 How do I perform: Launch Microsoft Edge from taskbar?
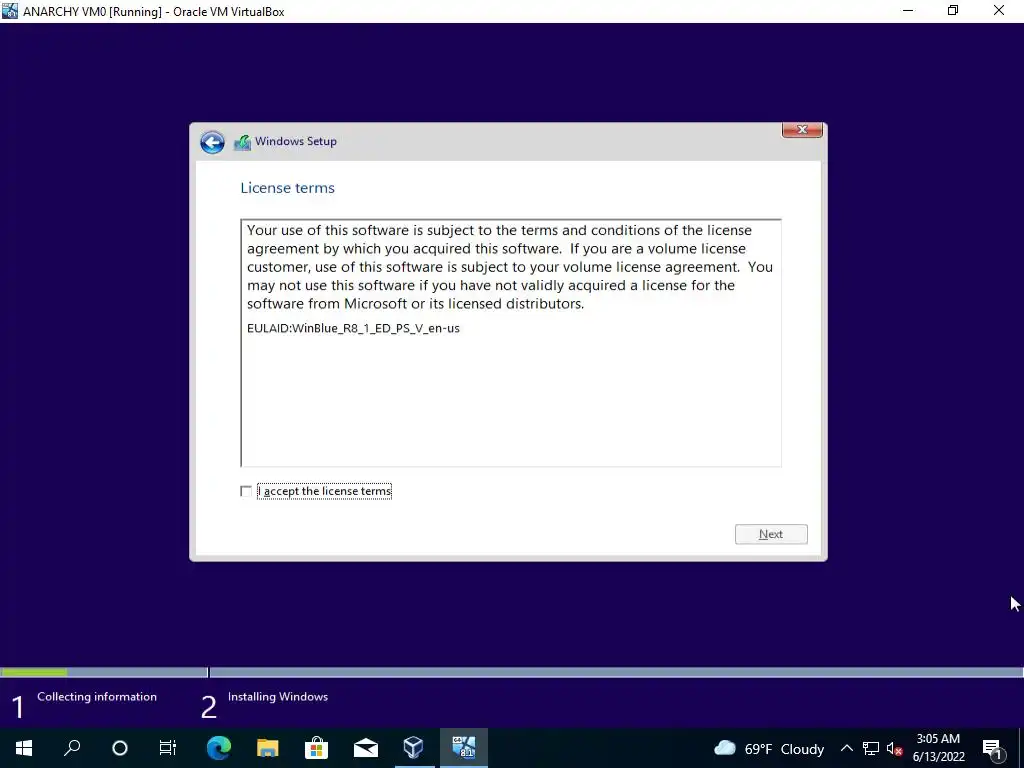click(219, 748)
